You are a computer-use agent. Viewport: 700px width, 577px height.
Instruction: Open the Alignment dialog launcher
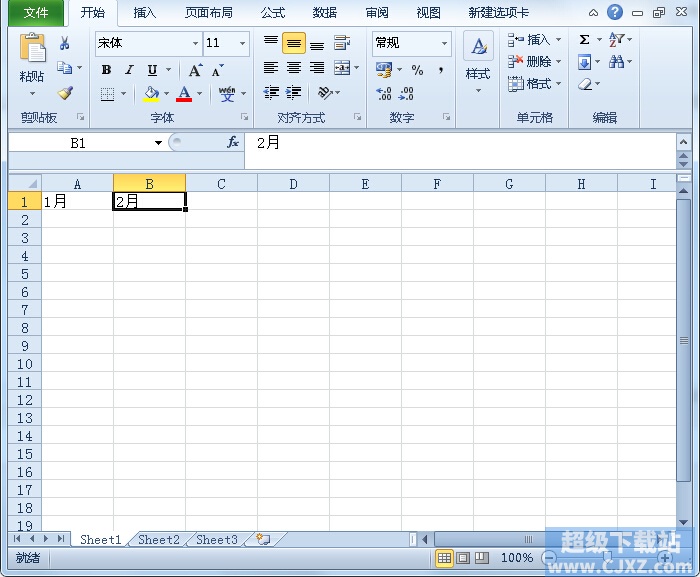click(x=358, y=117)
